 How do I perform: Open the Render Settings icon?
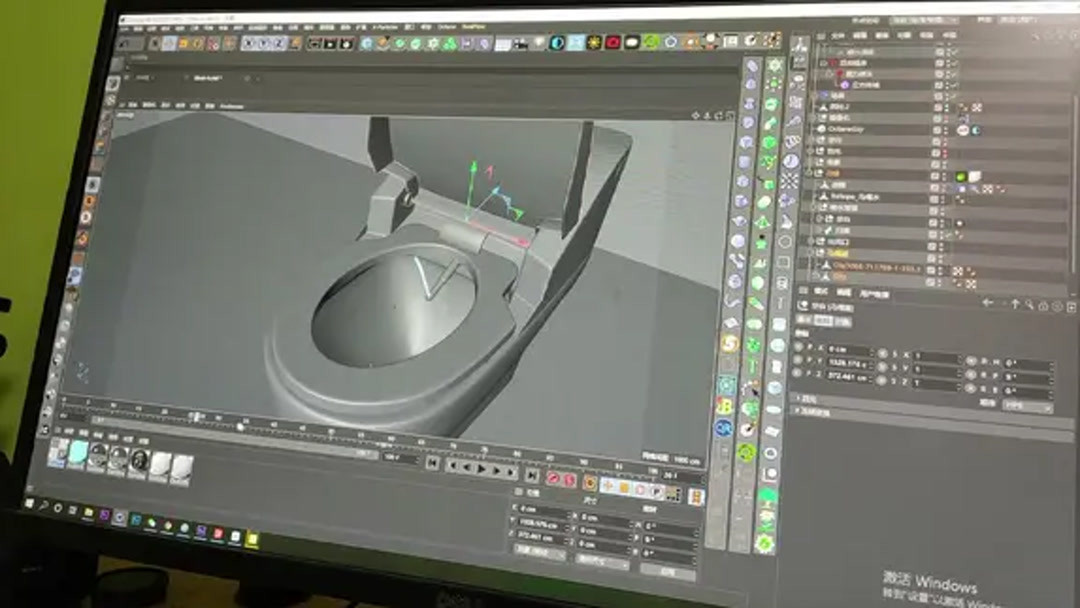point(347,44)
